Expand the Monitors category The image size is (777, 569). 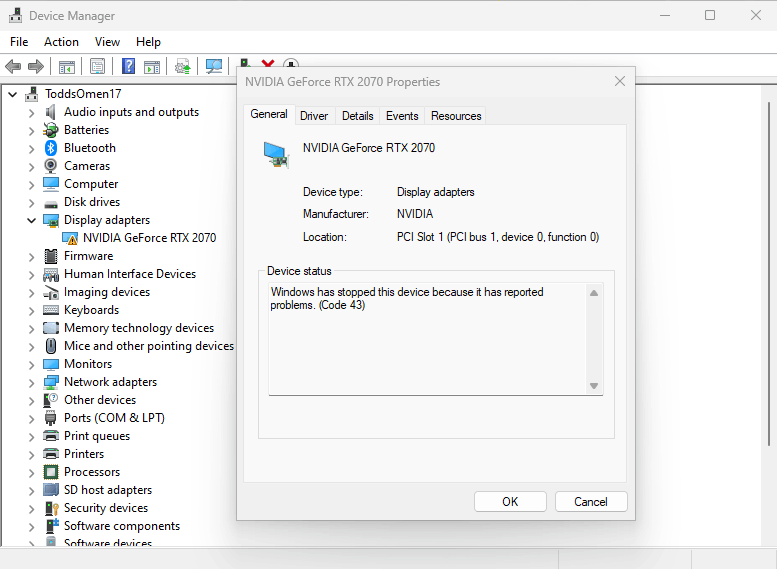pos(31,364)
